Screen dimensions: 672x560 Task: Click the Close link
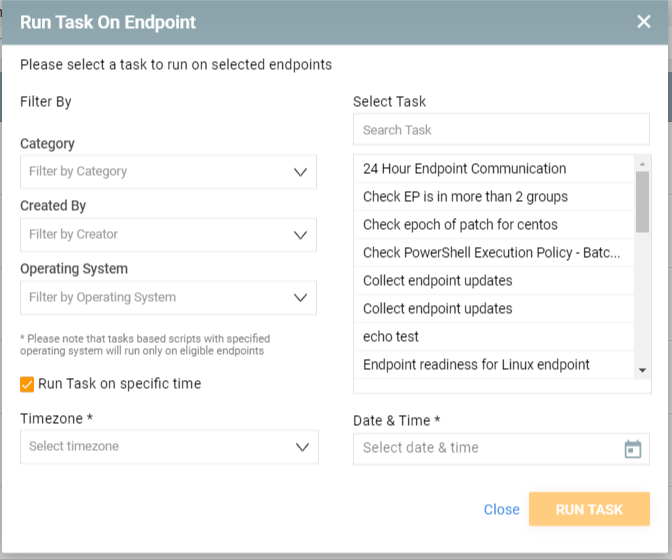501,509
